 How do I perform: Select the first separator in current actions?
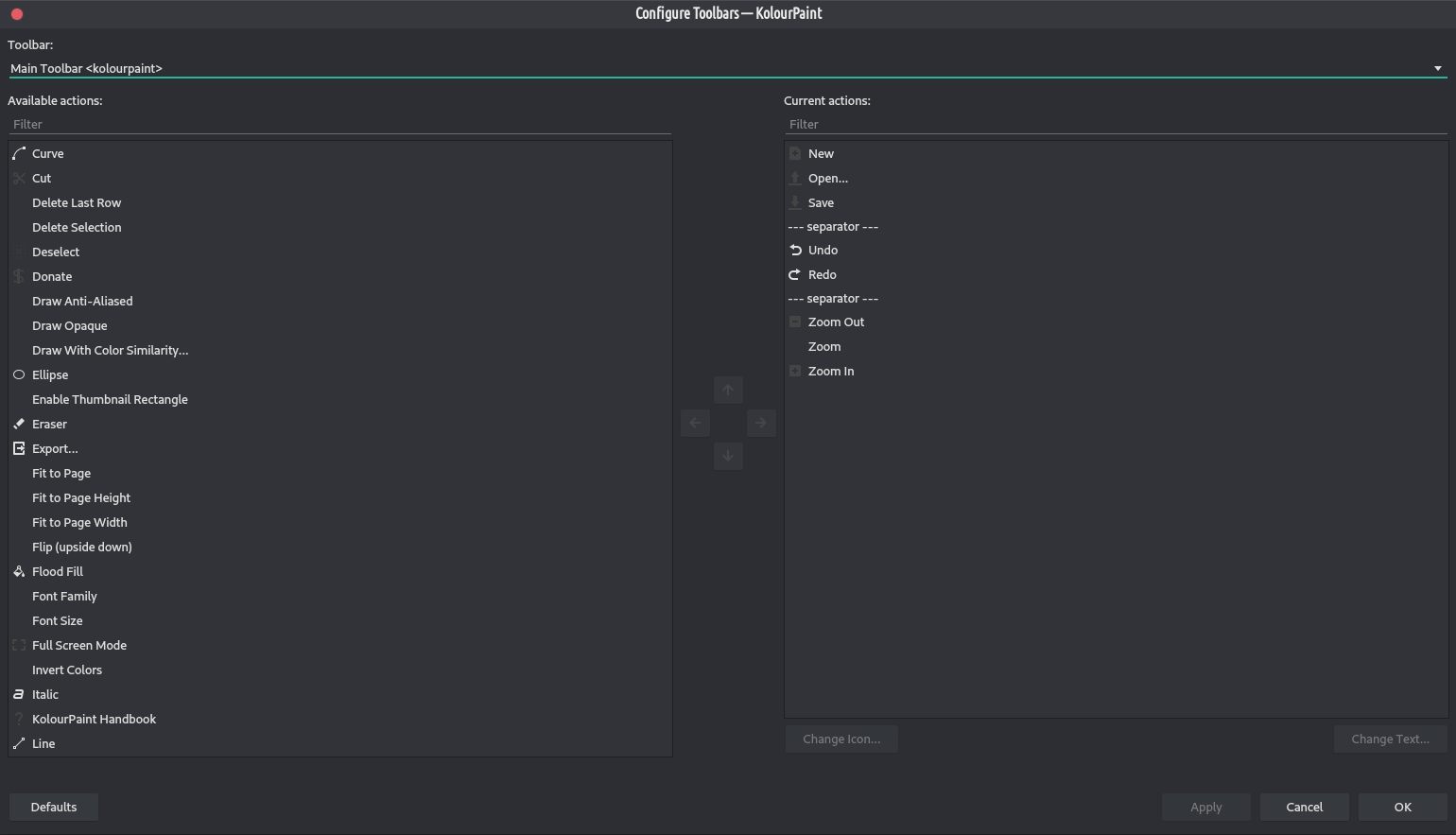coord(833,226)
